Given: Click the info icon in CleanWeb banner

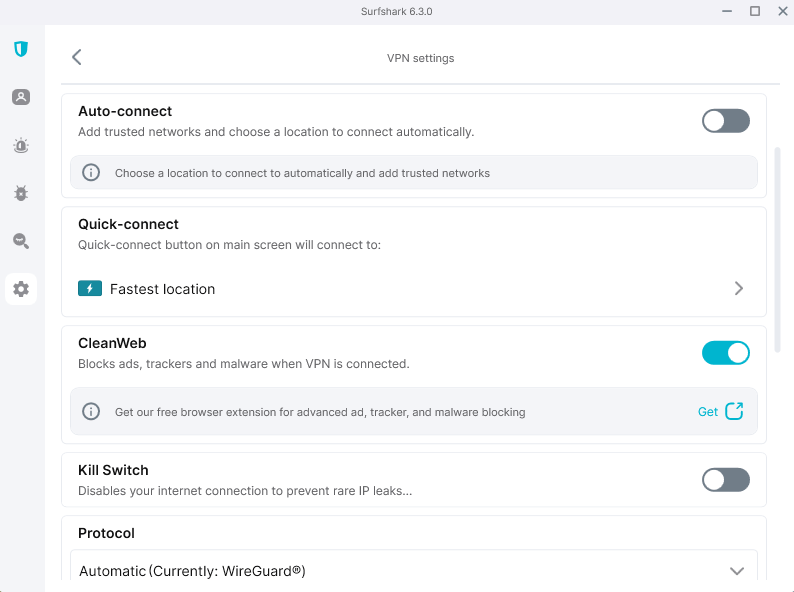Looking at the screenshot, I should point(91,411).
